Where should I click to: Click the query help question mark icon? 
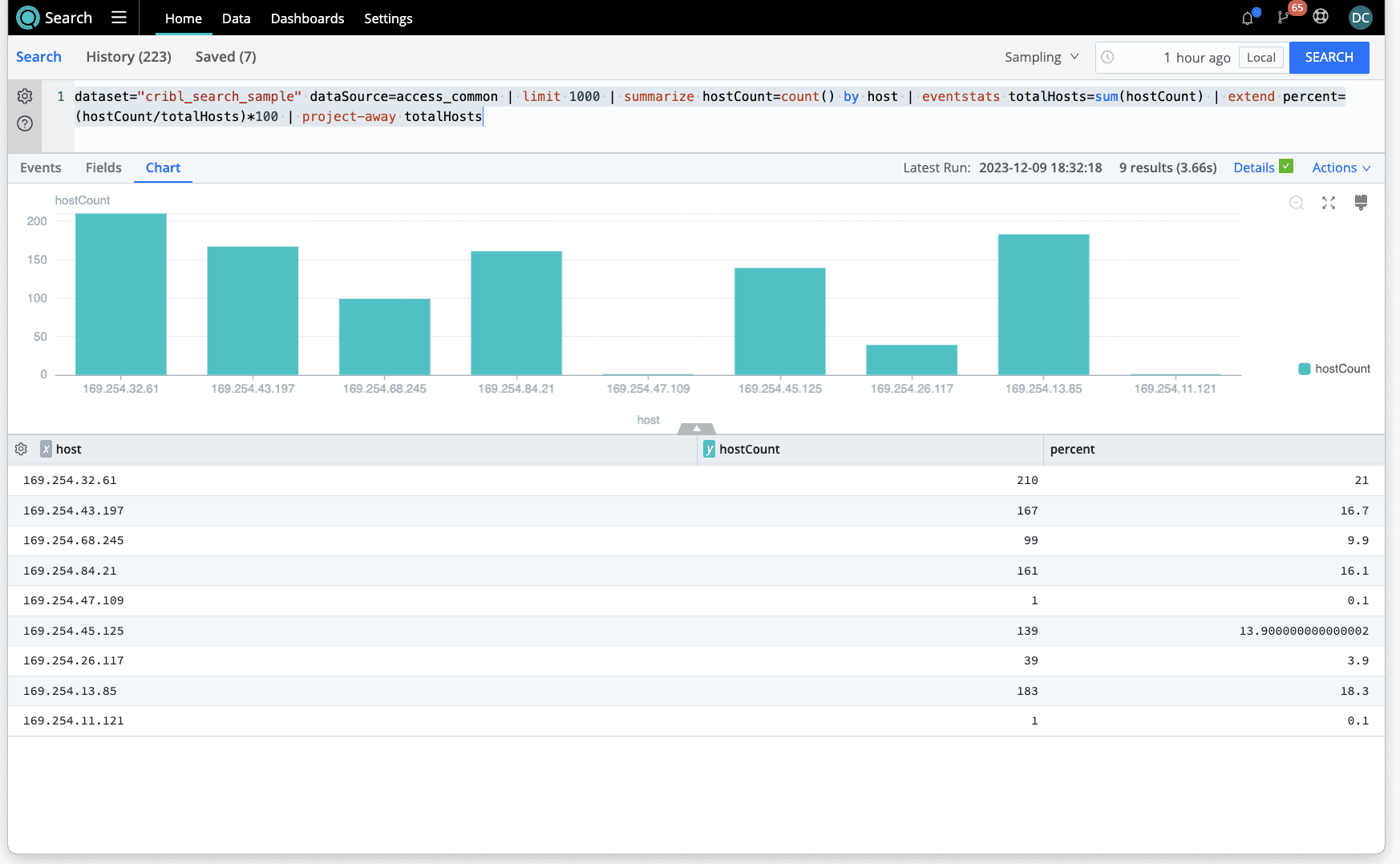[25, 123]
